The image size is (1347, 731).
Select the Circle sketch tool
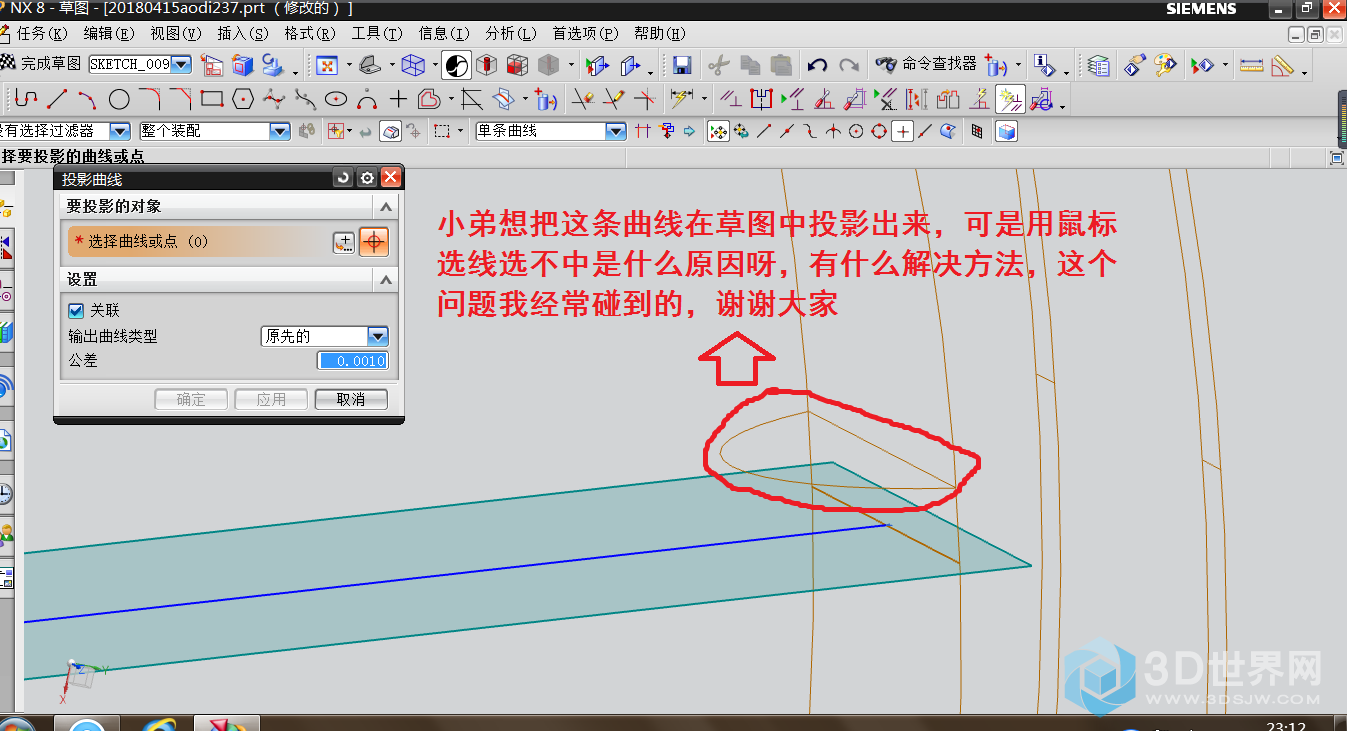(x=119, y=99)
